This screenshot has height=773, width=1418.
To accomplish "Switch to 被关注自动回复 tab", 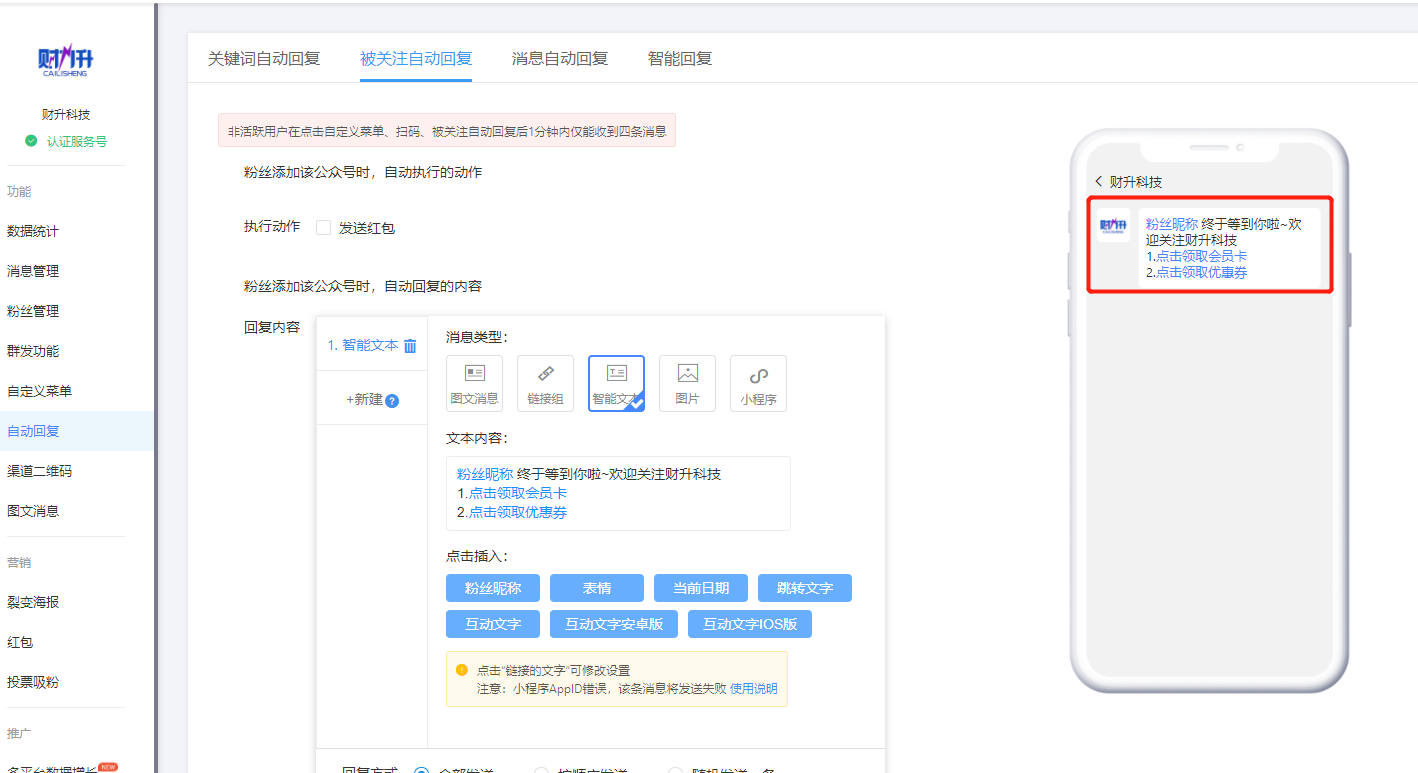I will pyautogui.click(x=416, y=58).
